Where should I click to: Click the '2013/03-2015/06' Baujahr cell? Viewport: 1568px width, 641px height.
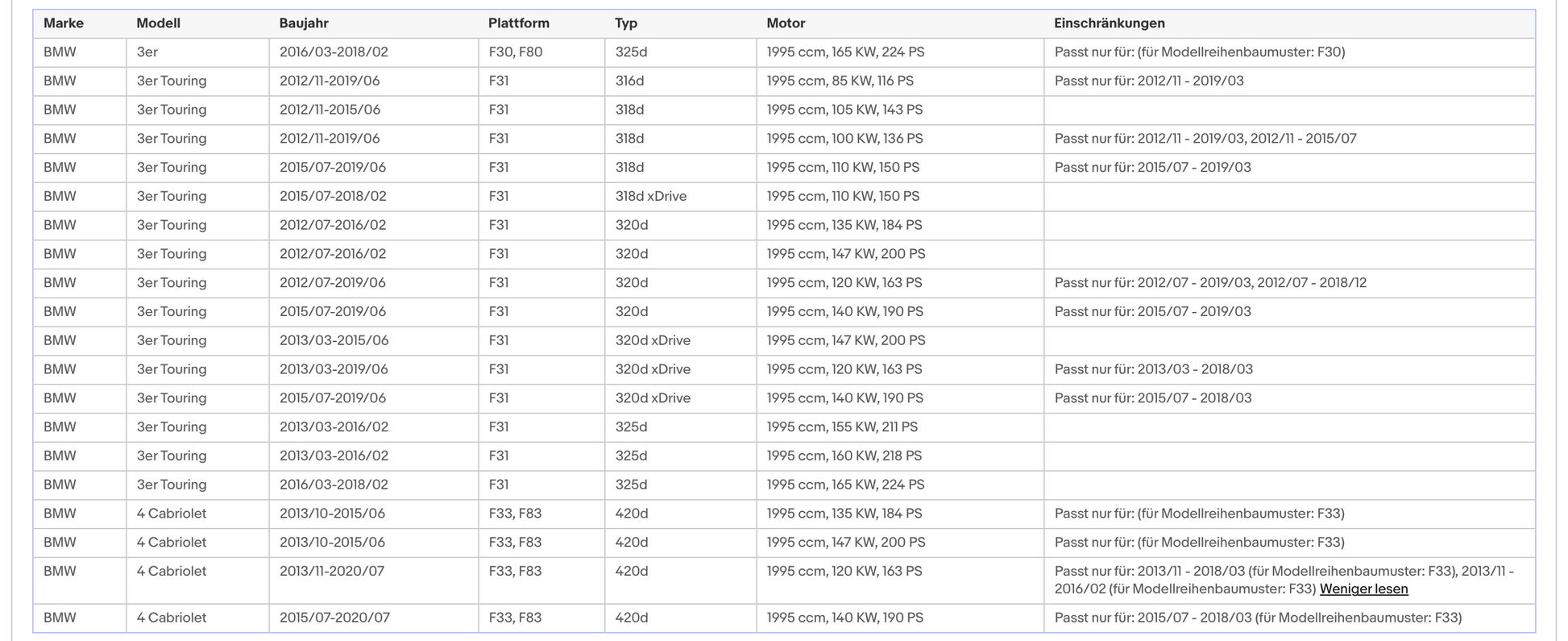click(x=334, y=340)
